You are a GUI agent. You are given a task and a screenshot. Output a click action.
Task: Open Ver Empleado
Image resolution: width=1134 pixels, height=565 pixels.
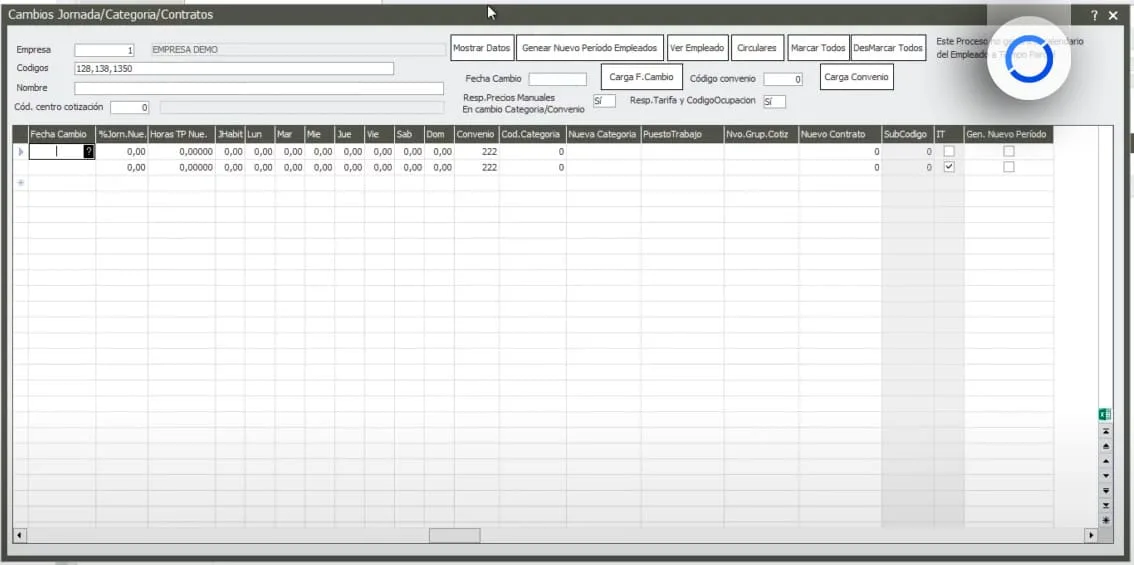(x=697, y=48)
